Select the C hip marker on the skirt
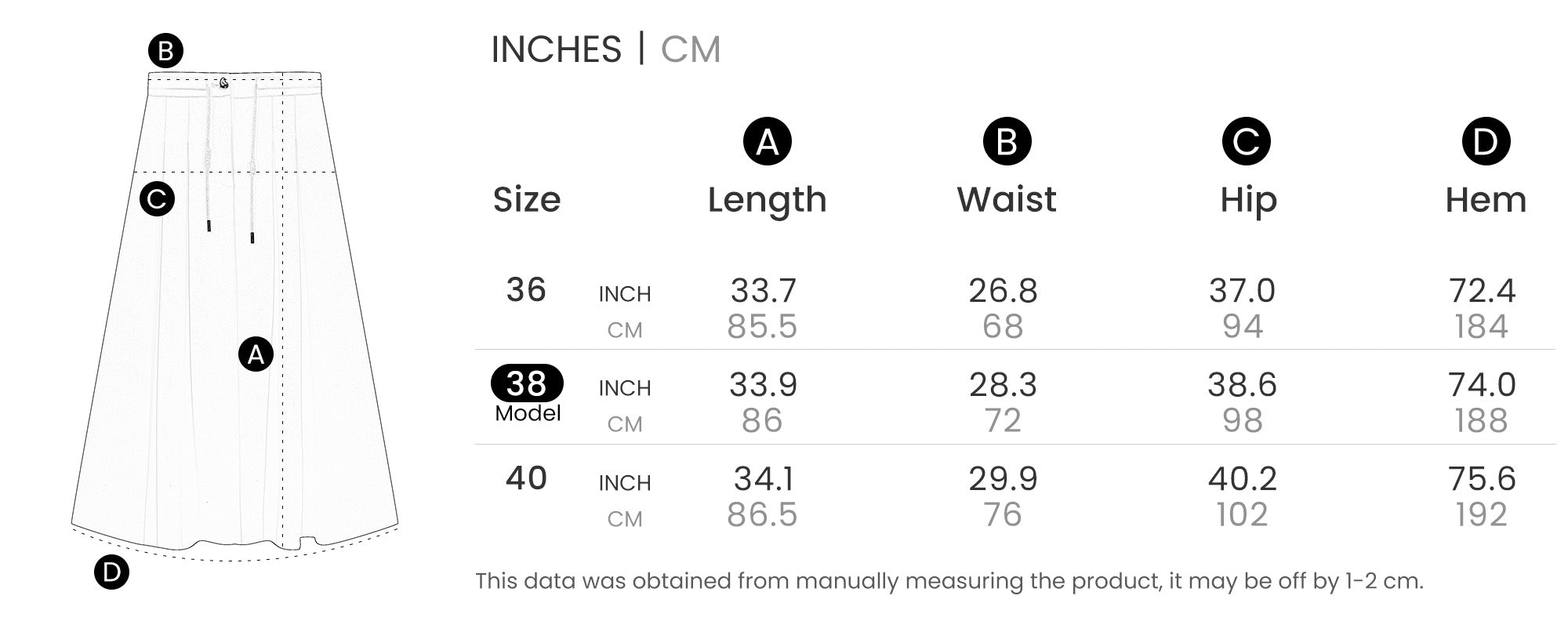 point(157,199)
